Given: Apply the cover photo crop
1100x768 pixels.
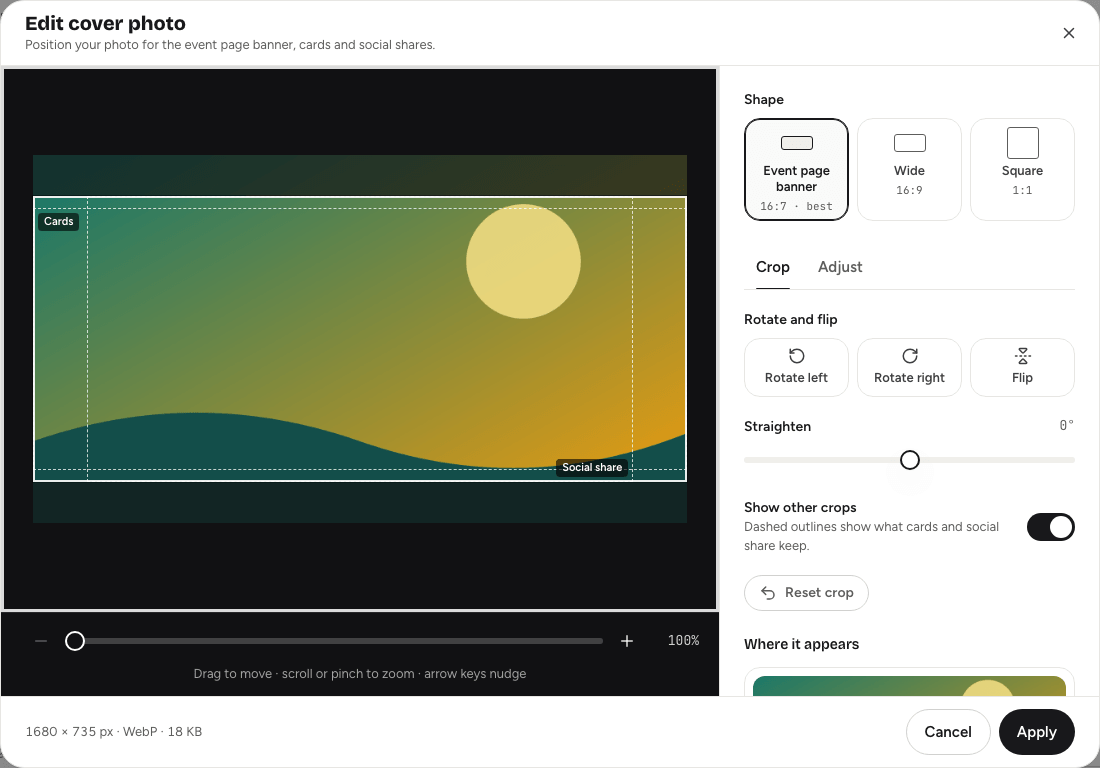Looking at the screenshot, I should tap(1036, 732).
